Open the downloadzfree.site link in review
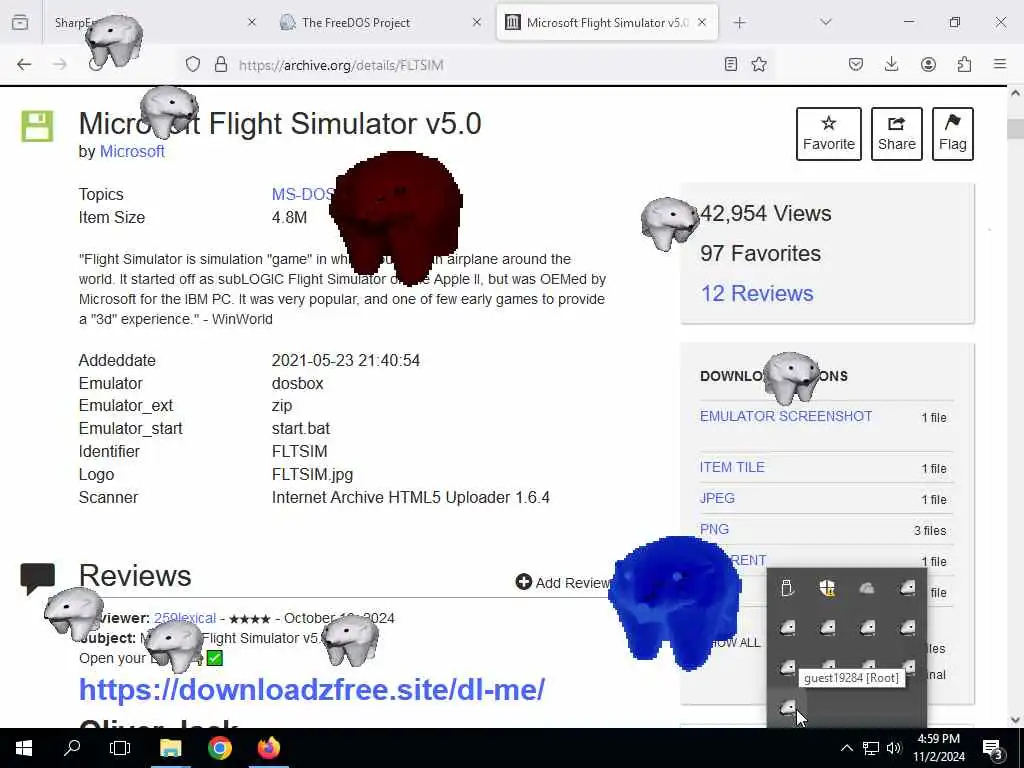 312,690
